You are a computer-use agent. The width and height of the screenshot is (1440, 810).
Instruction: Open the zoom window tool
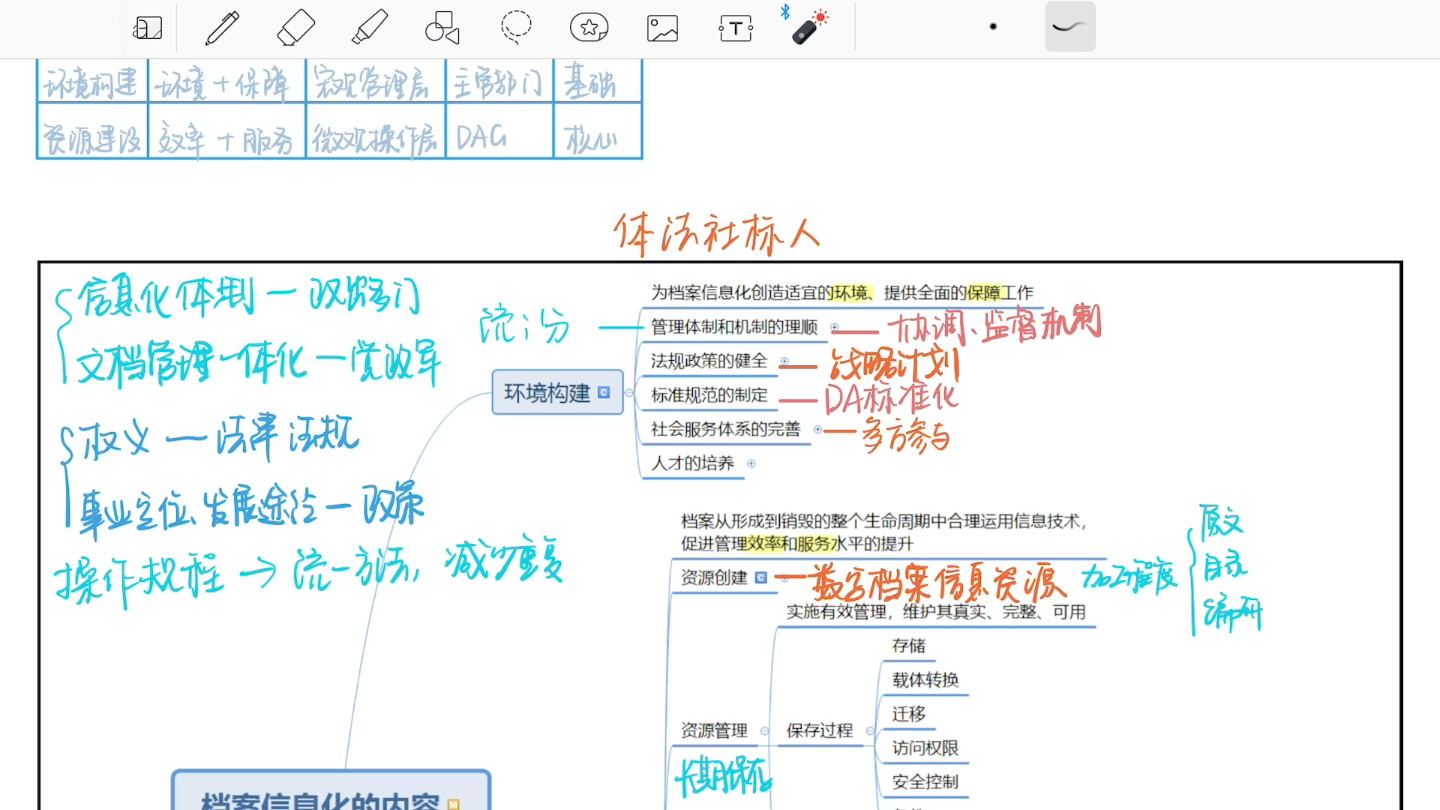point(147,28)
